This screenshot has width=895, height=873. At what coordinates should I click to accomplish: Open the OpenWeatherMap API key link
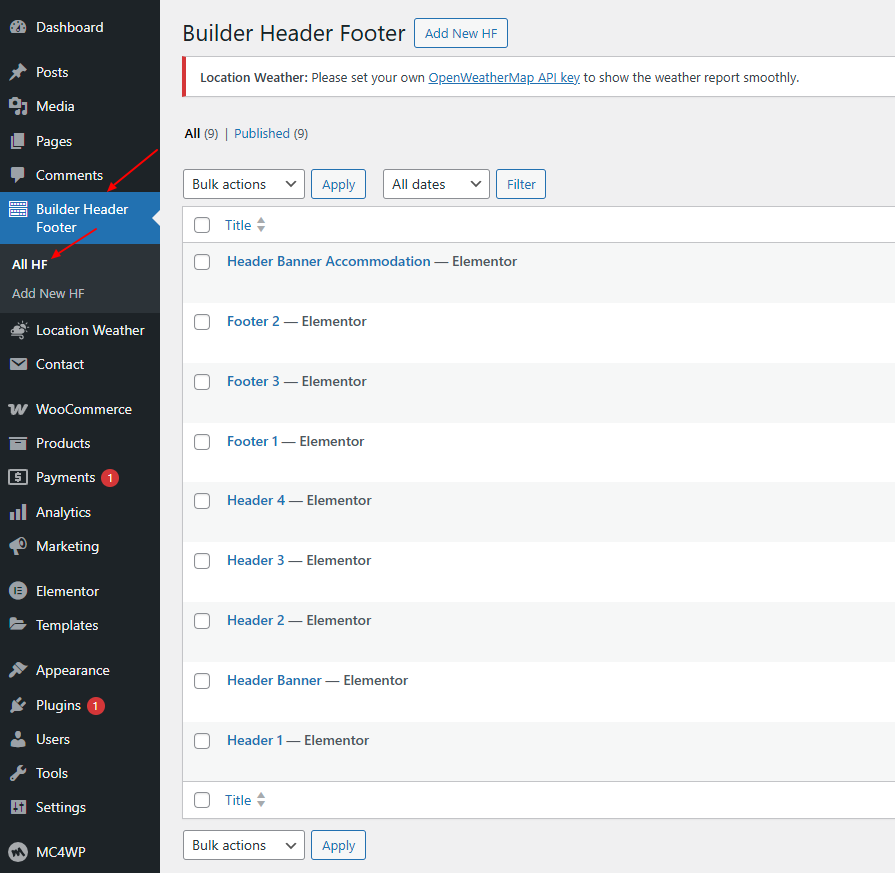point(504,77)
